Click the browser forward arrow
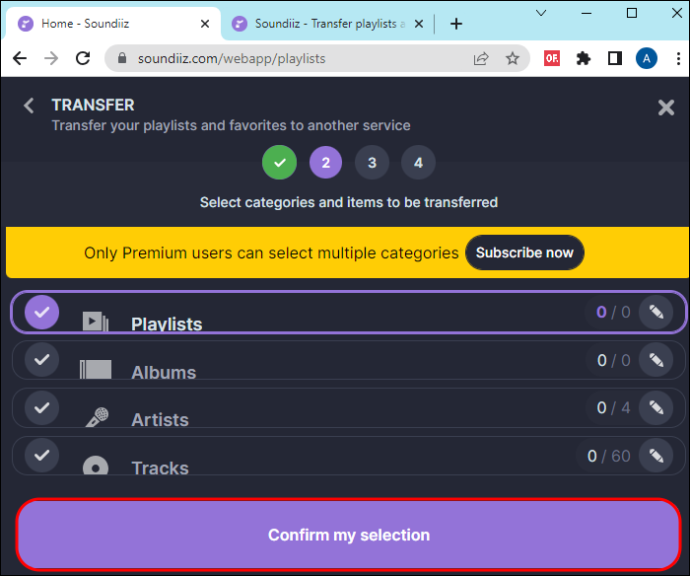Image resolution: width=690 pixels, height=576 pixels. [x=51, y=58]
